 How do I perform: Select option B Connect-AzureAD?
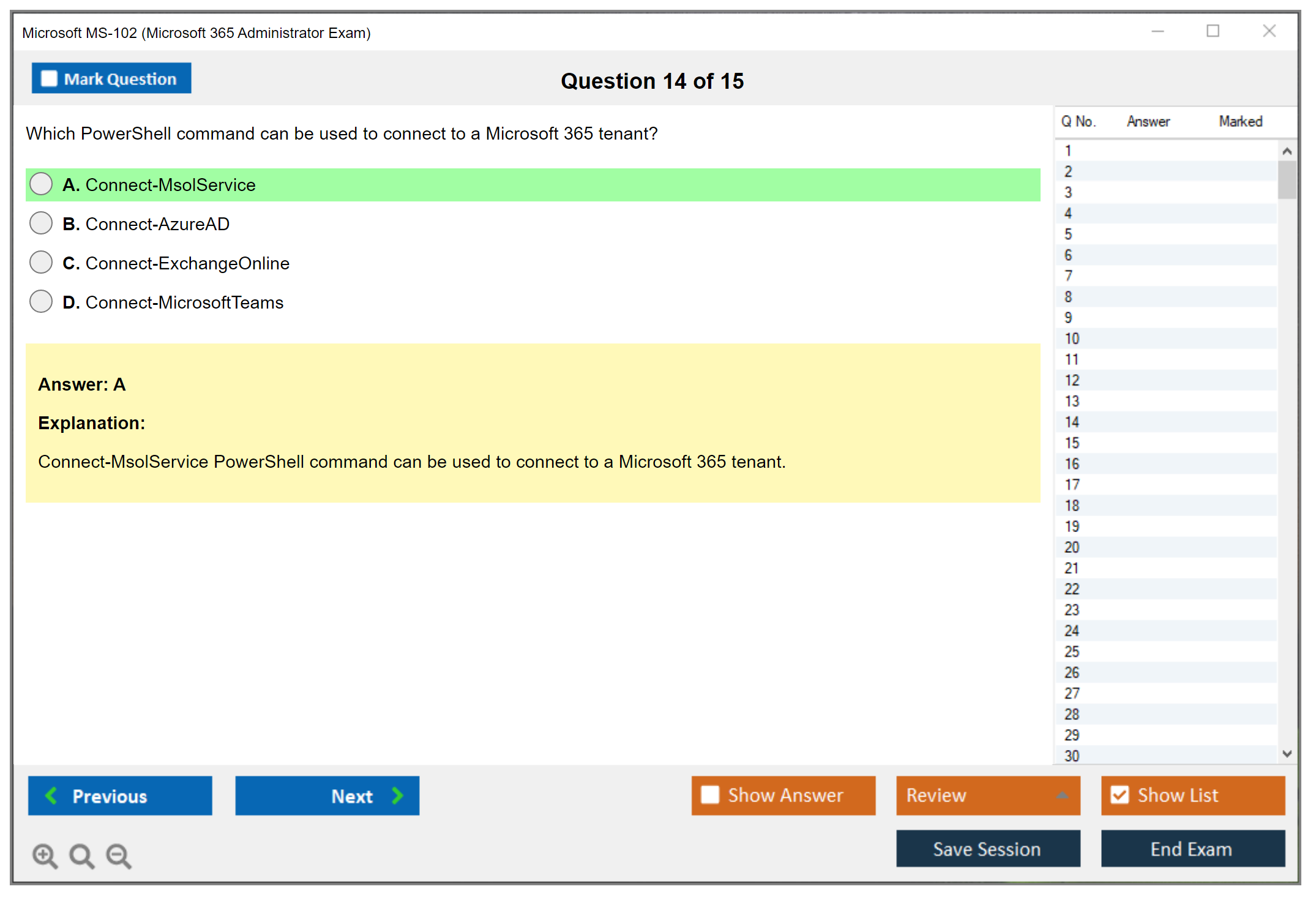[x=41, y=223]
